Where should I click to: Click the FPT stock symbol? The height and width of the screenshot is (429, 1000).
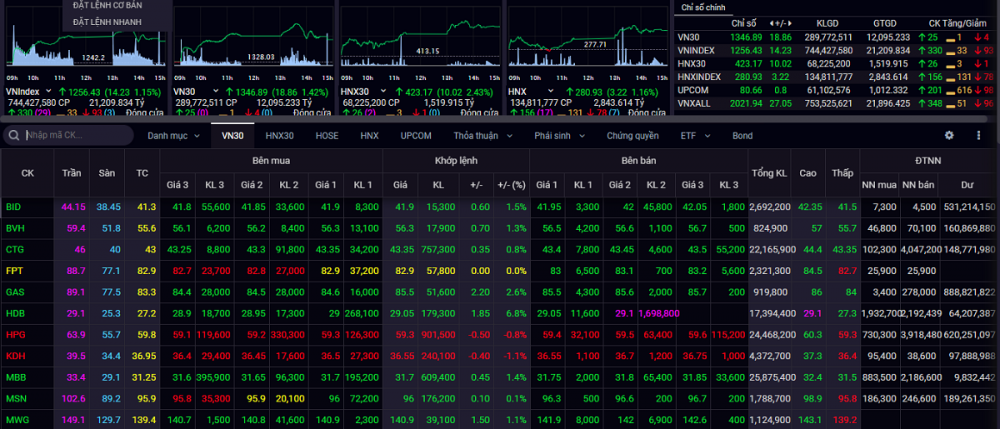(14, 271)
